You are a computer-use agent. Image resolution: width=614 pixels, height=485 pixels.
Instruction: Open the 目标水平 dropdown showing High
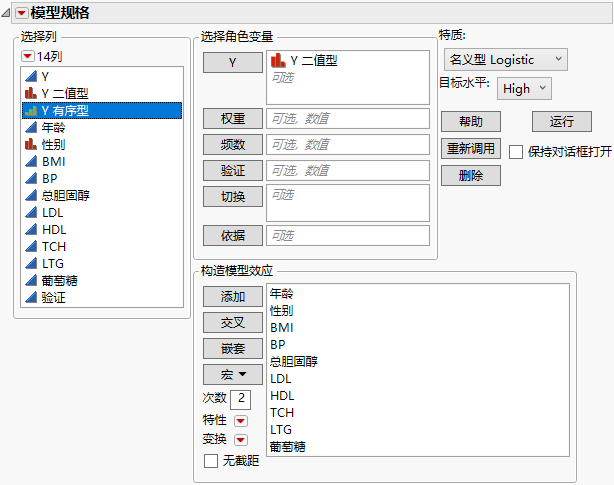pyautogui.click(x=524, y=88)
